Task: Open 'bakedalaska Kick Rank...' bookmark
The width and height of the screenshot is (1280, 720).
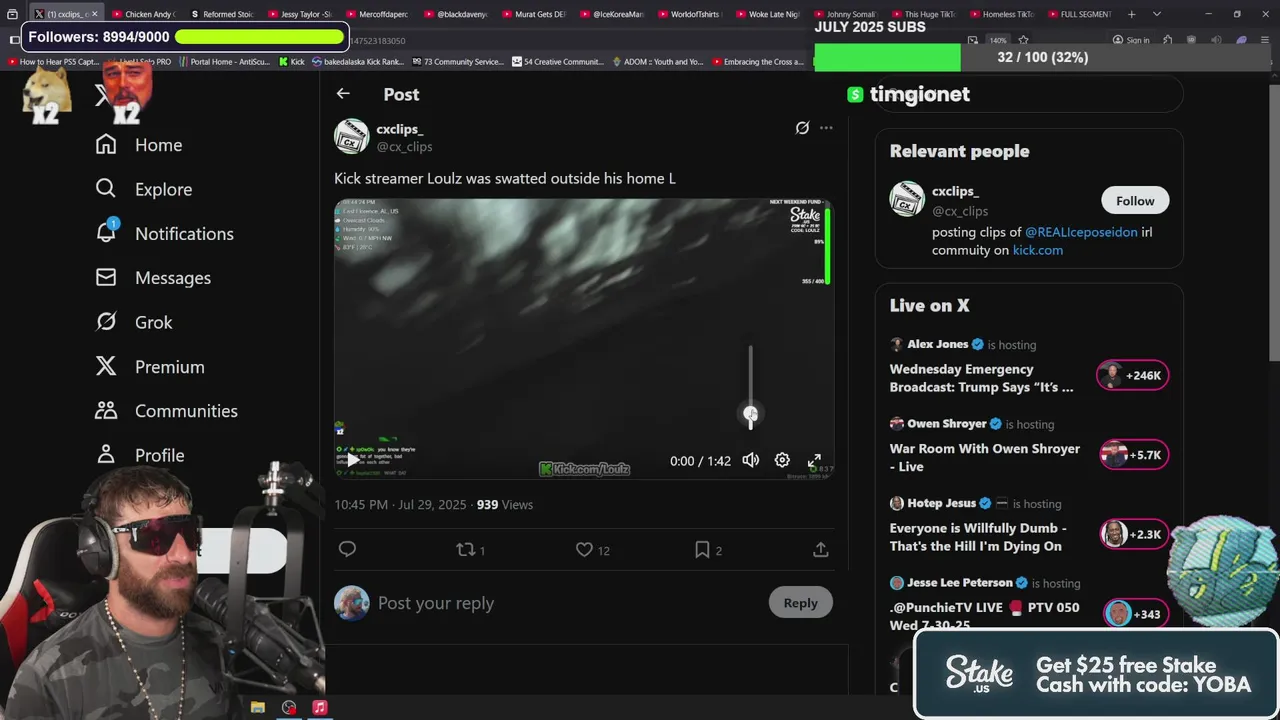Action: 357,62
